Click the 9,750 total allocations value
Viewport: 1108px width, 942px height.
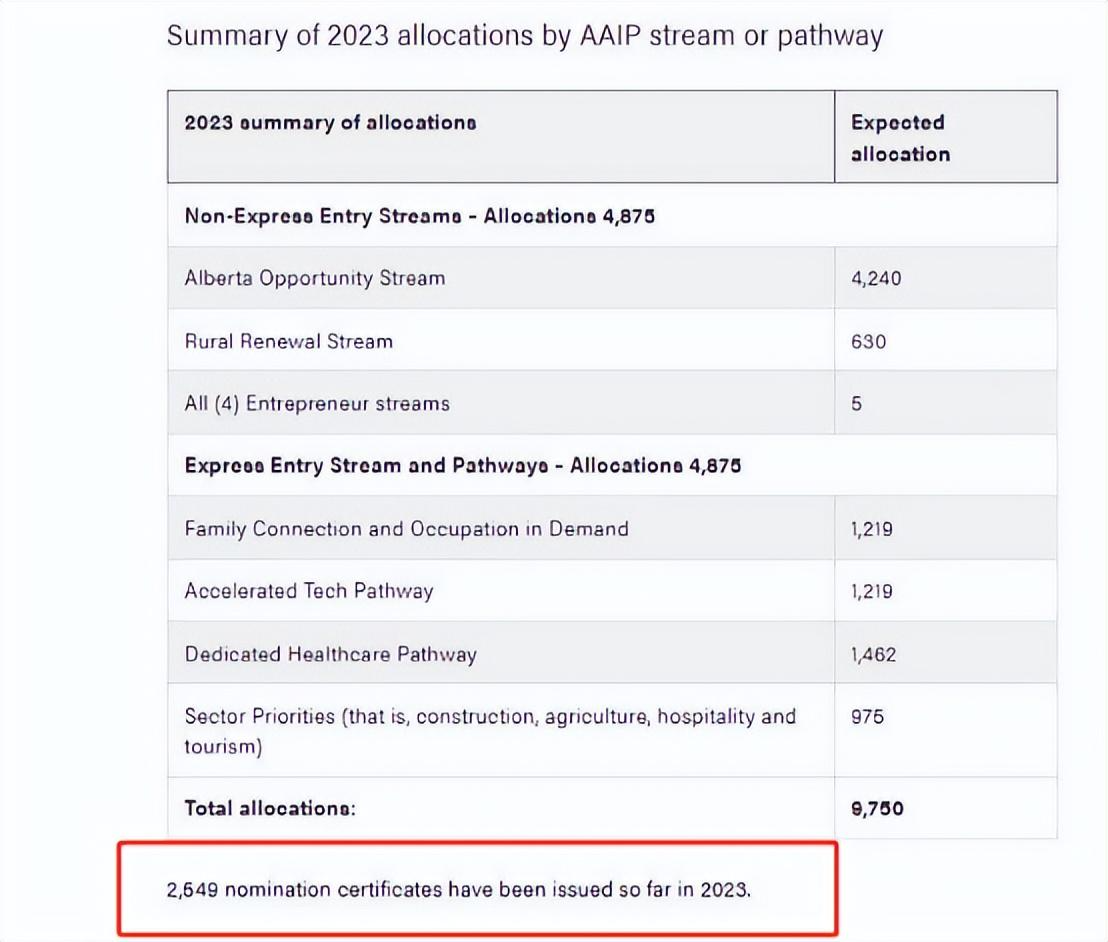pos(876,808)
